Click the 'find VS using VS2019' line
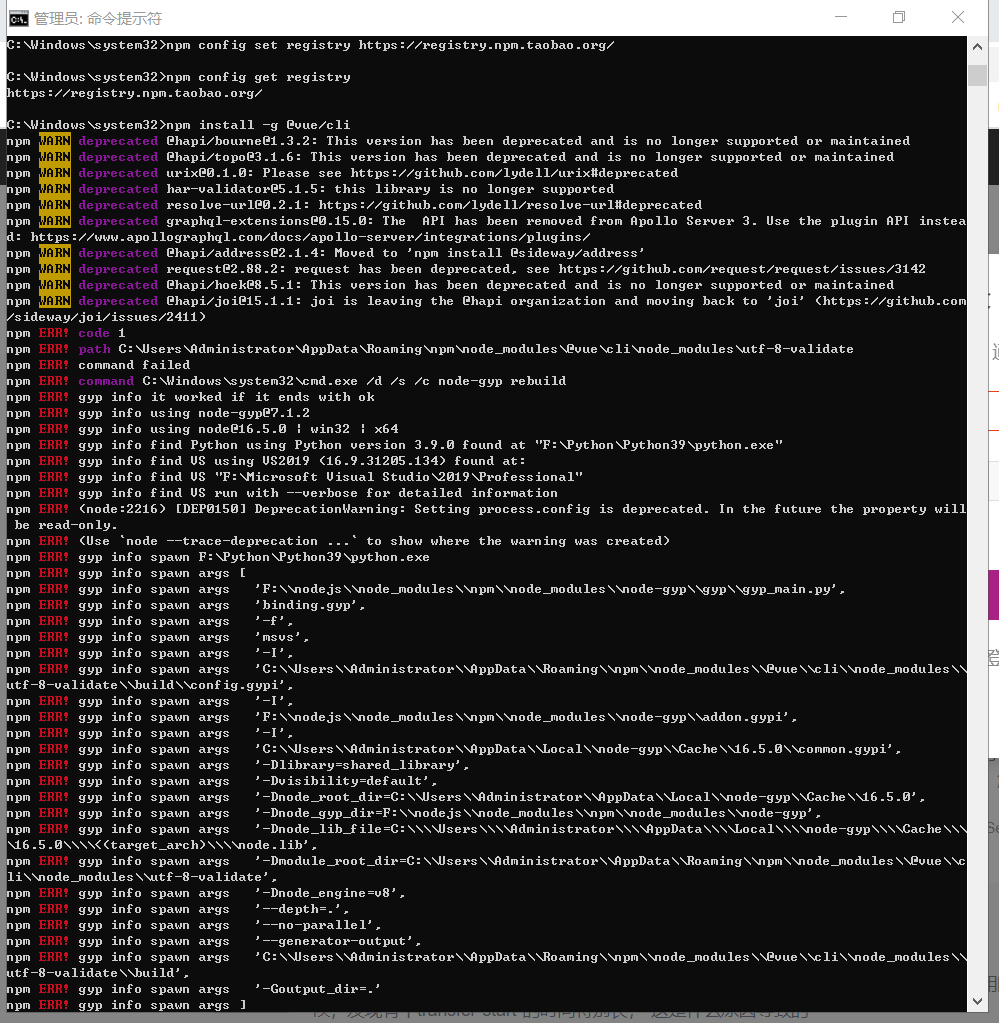Viewport: 999px width, 1023px height. [x=266, y=461]
